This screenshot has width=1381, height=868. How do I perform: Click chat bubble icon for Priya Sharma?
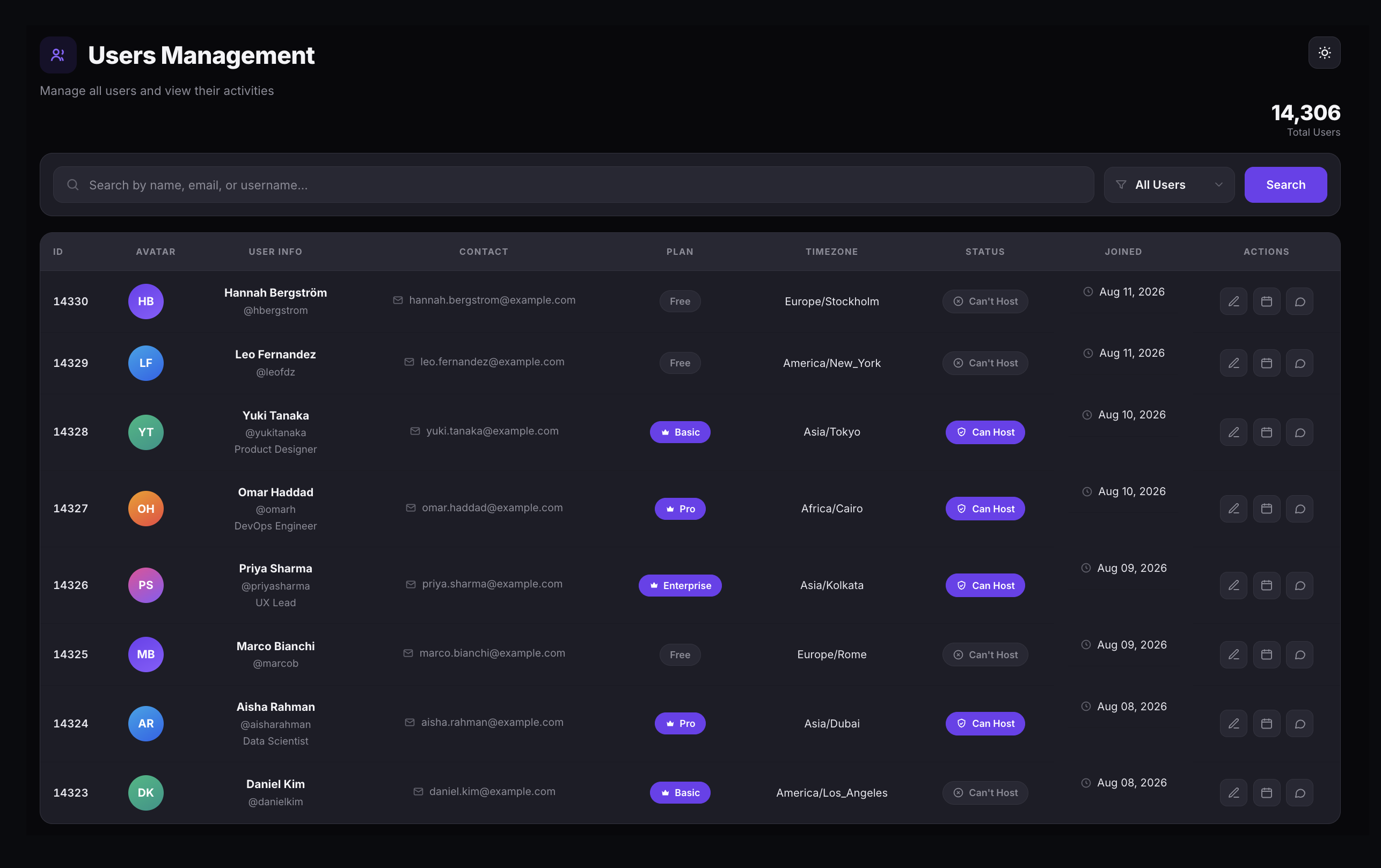pos(1299,585)
